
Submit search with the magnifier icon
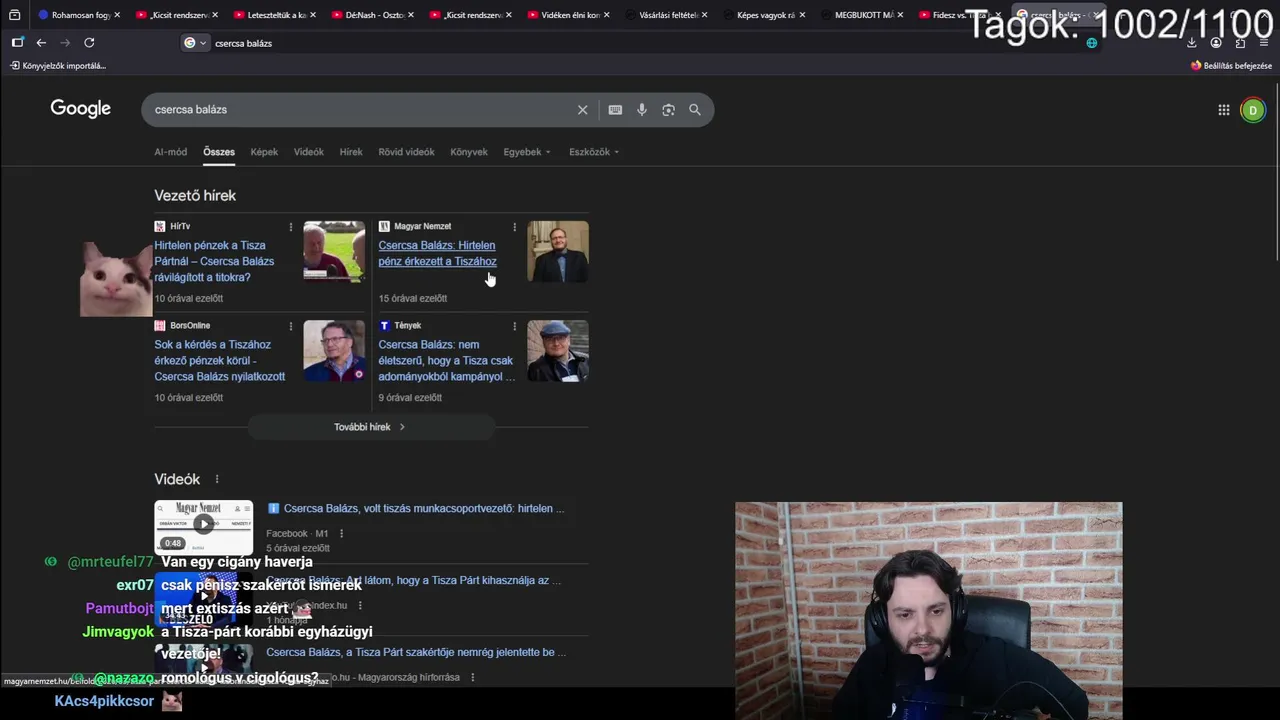pyautogui.click(x=695, y=110)
